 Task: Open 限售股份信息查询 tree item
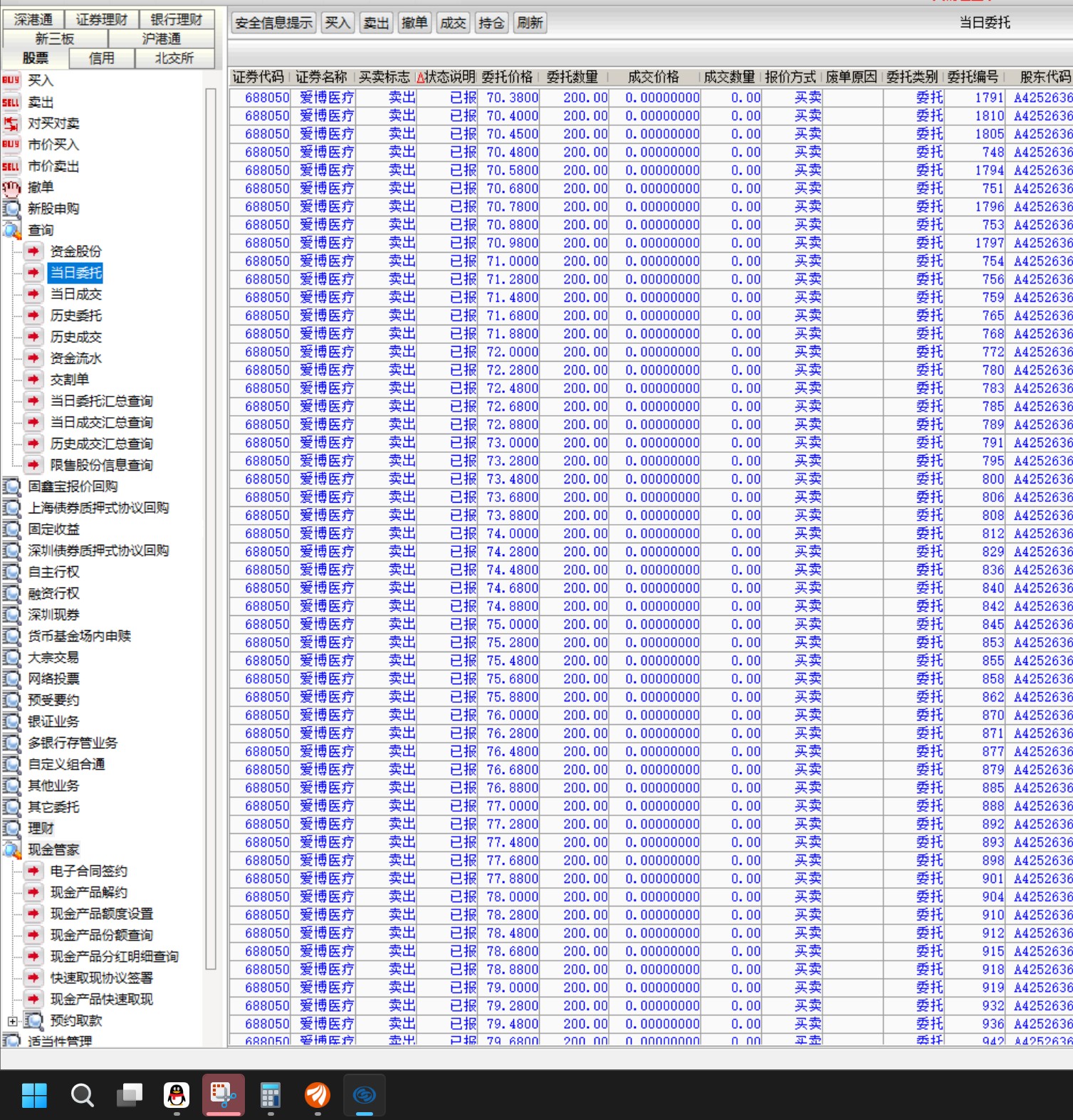pos(102,465)
